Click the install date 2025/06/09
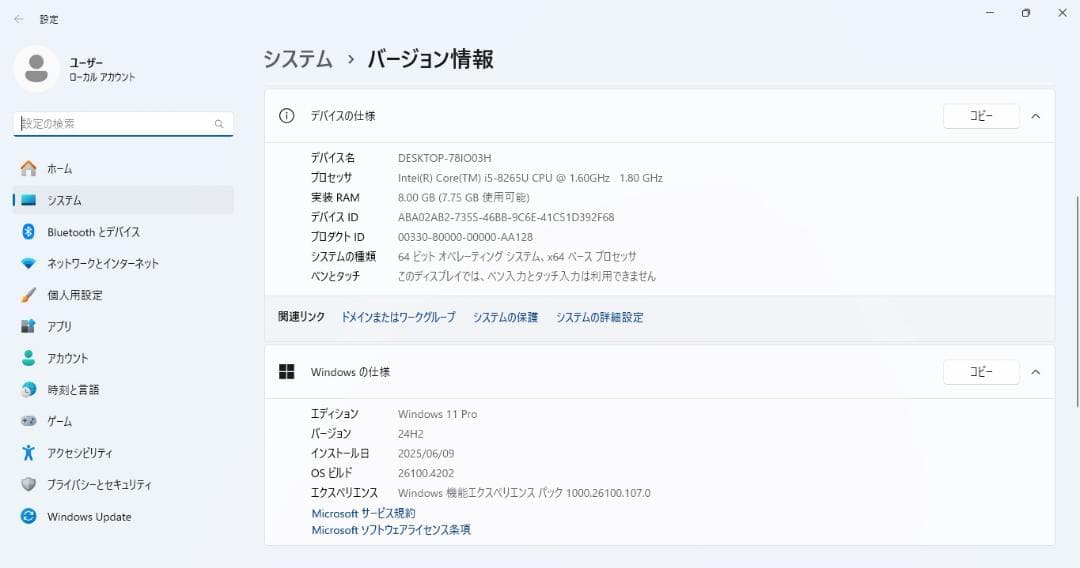The image size is (1080, 568). (x=426, y=453)
